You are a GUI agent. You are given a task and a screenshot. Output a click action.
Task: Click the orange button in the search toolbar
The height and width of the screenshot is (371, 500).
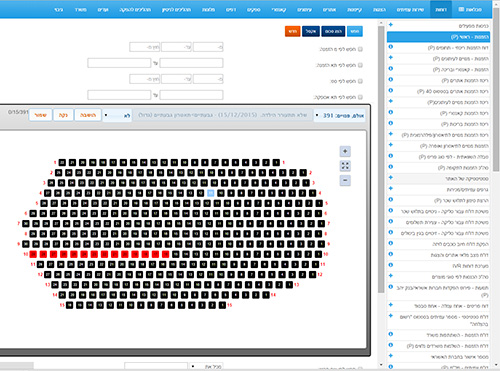[292, 31]
